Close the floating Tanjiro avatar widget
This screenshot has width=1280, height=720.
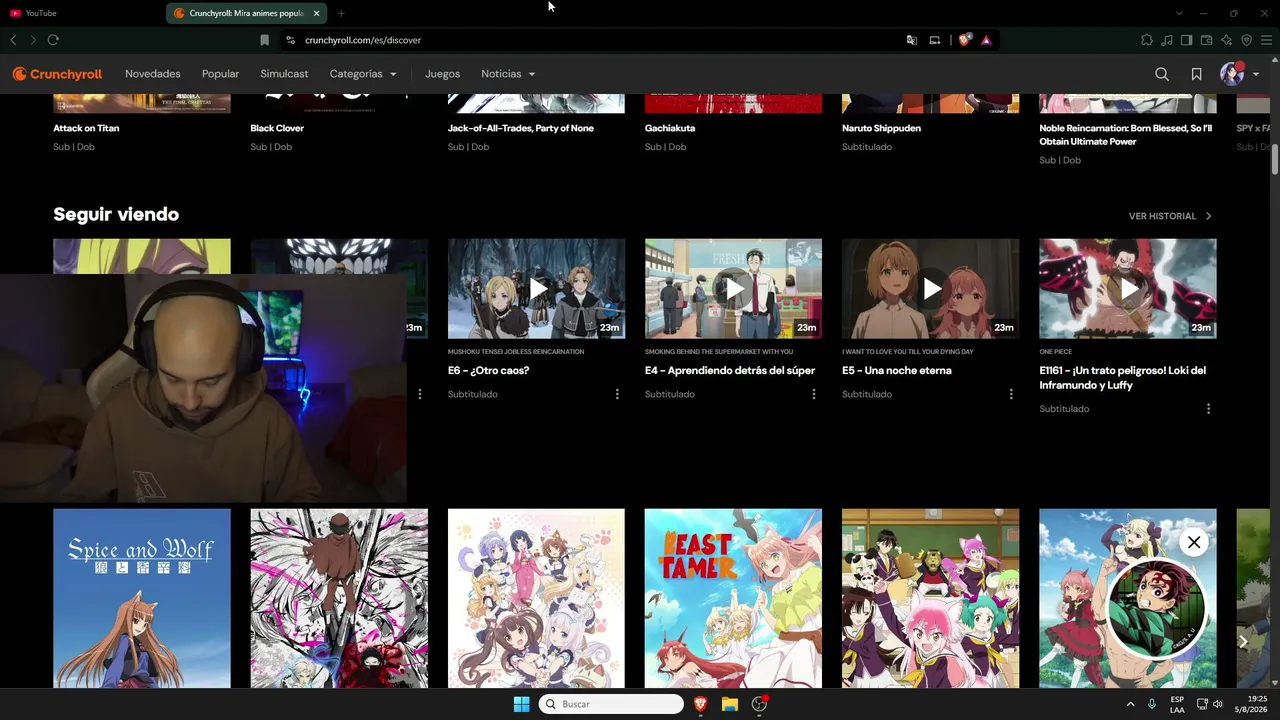coord(1194,542)
